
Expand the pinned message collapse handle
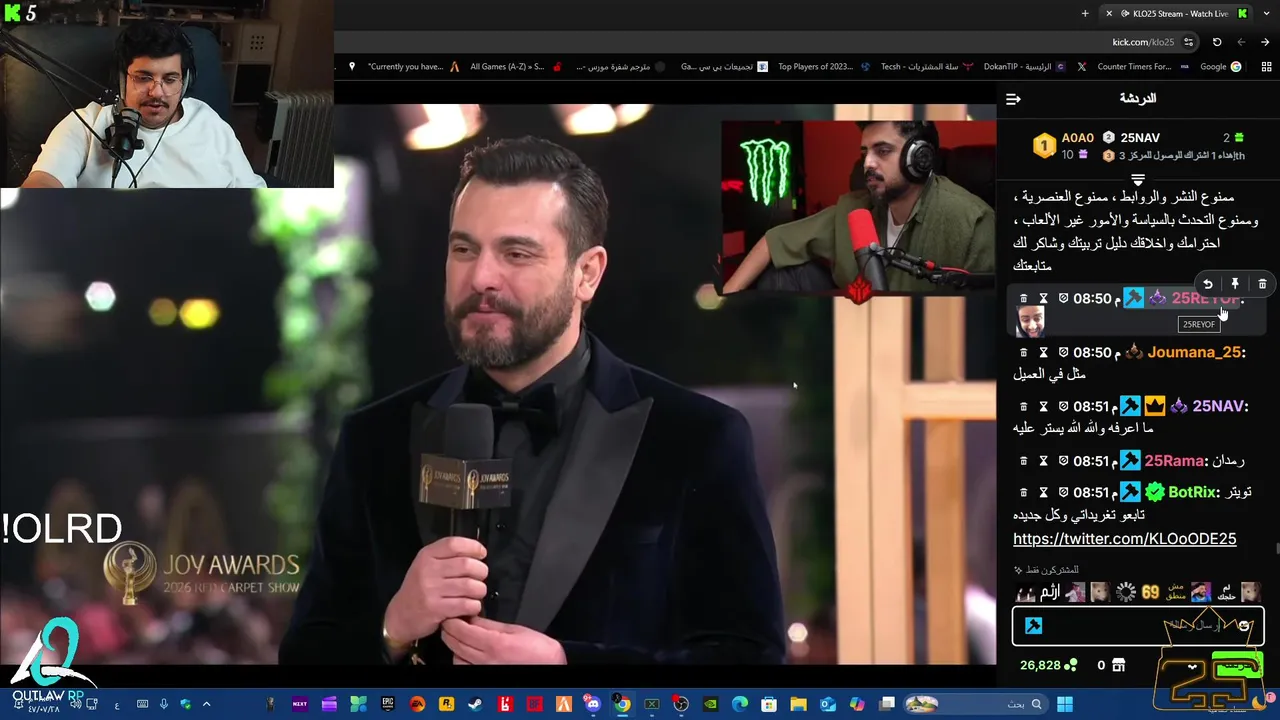coord(1138,180)
